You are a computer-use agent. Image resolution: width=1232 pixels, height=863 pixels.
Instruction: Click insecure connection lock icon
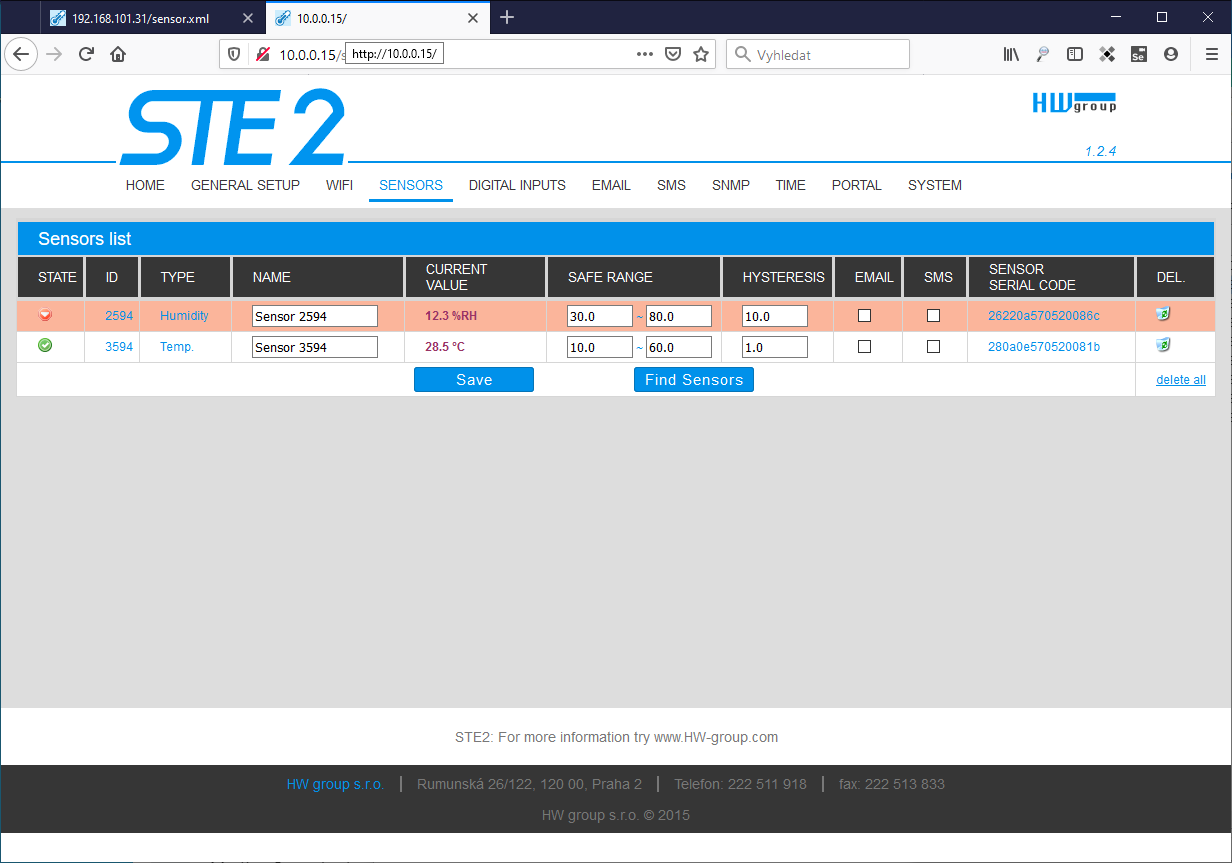[x=263, y=55]
